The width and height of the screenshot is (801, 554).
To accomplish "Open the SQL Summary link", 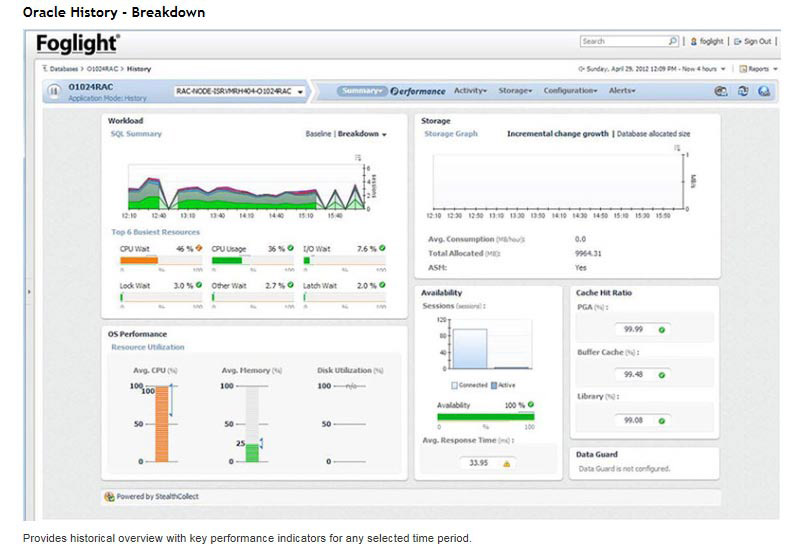I will tap(136, 133).
